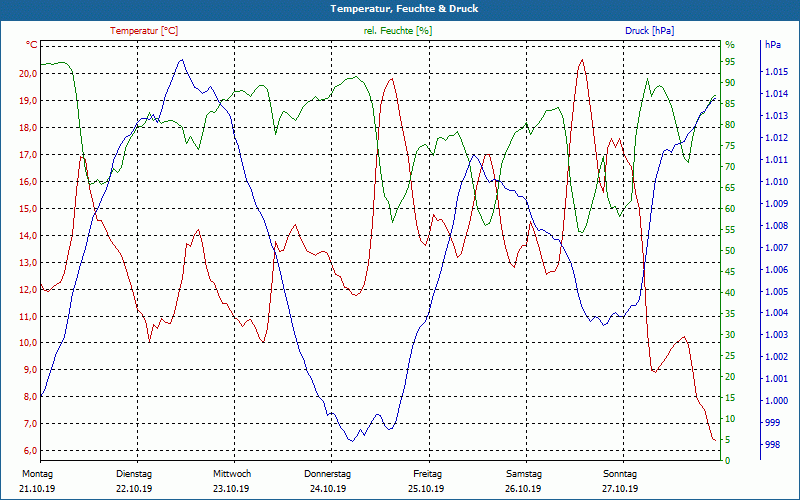800x500 pixels.
Task: Click the hPa unit label on pressure axis
Action: 772,45
